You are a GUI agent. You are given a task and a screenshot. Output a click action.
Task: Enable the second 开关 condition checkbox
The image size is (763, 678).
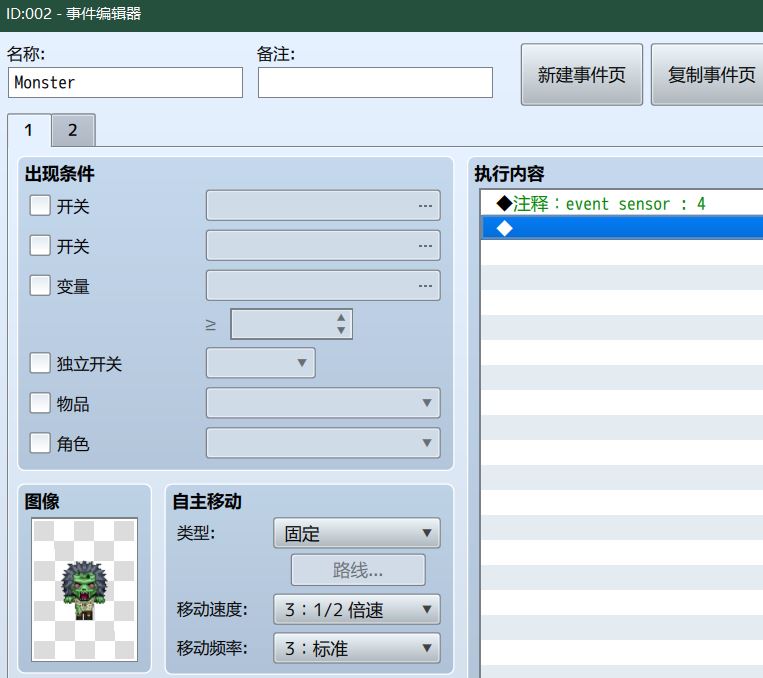click(40, 245)
